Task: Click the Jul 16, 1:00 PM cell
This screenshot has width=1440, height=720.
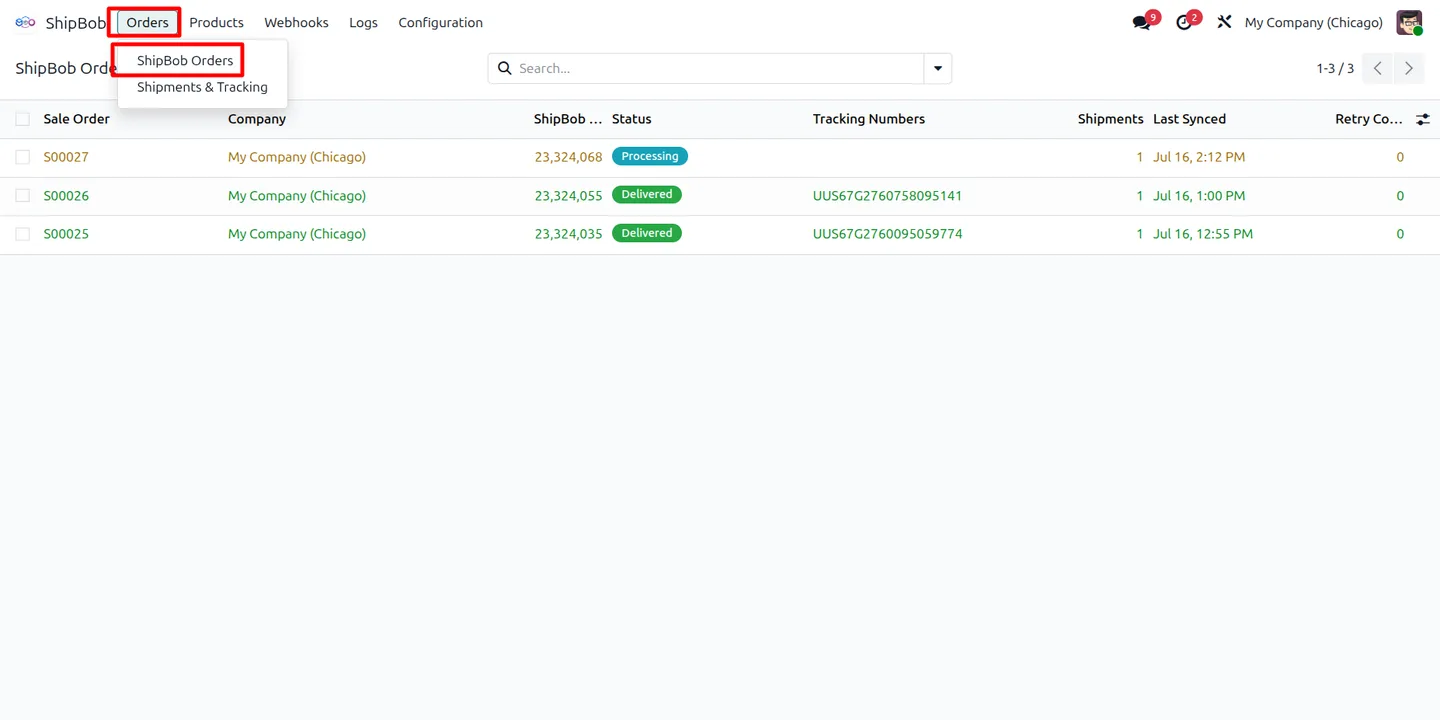Action: 1199,196
